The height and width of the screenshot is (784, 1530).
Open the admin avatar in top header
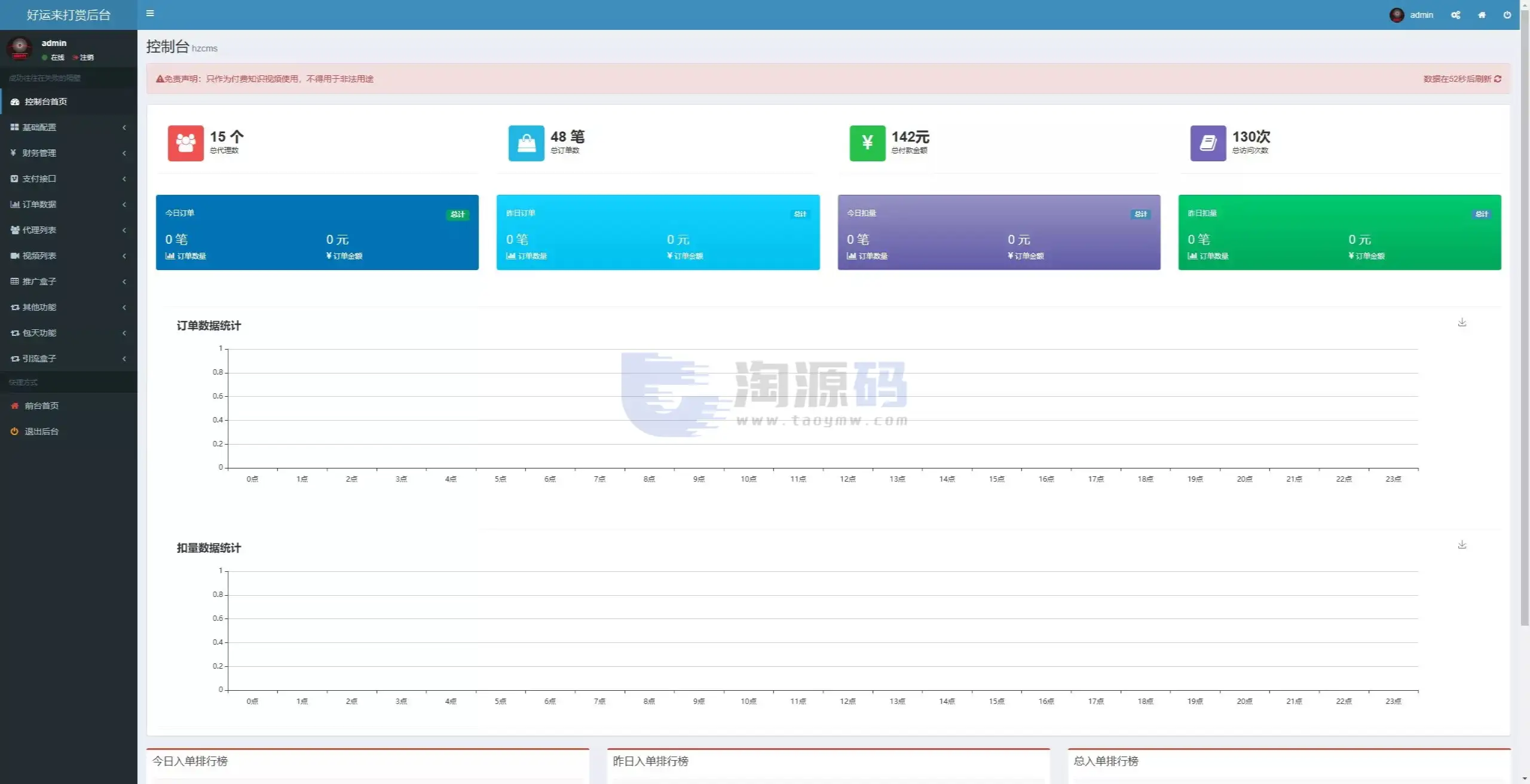1397,15
